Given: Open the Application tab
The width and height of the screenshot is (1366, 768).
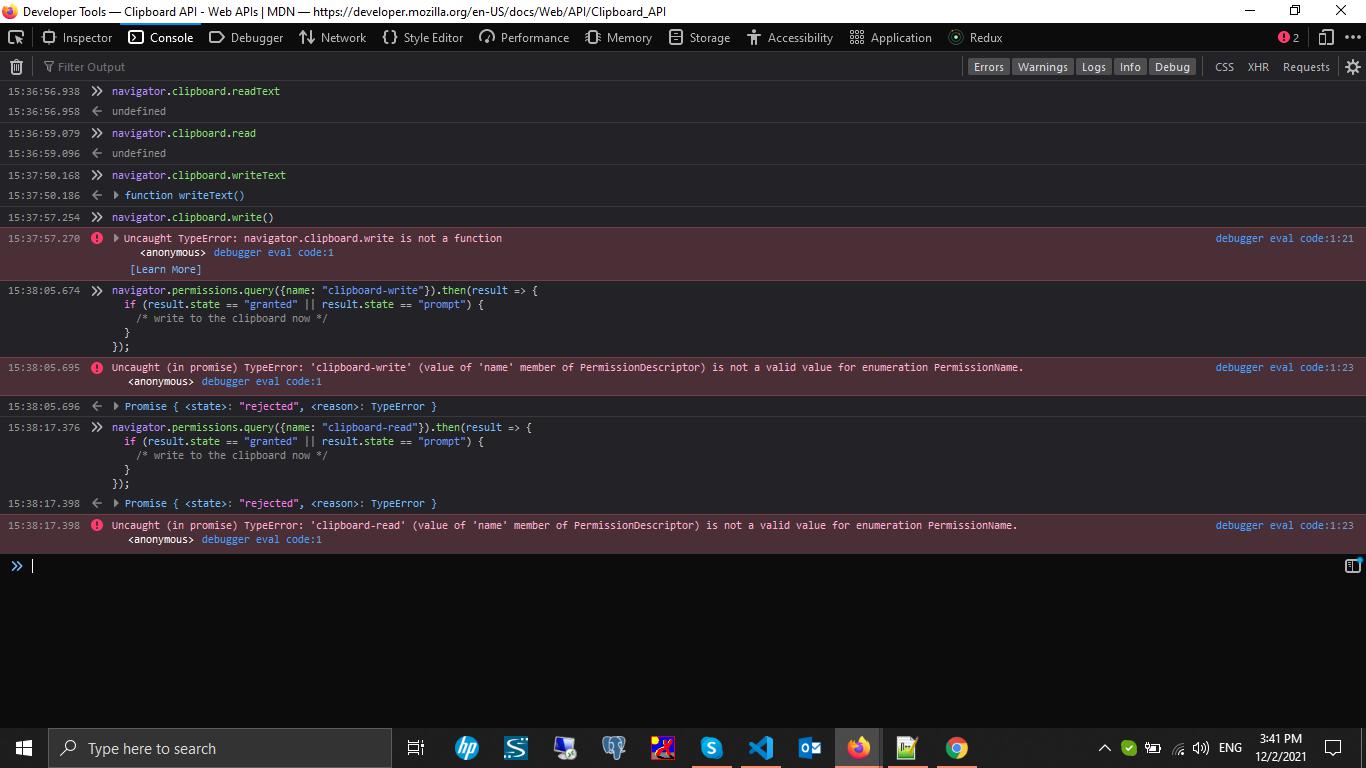Looking at the screenshot, I should (x=890, y=37).
